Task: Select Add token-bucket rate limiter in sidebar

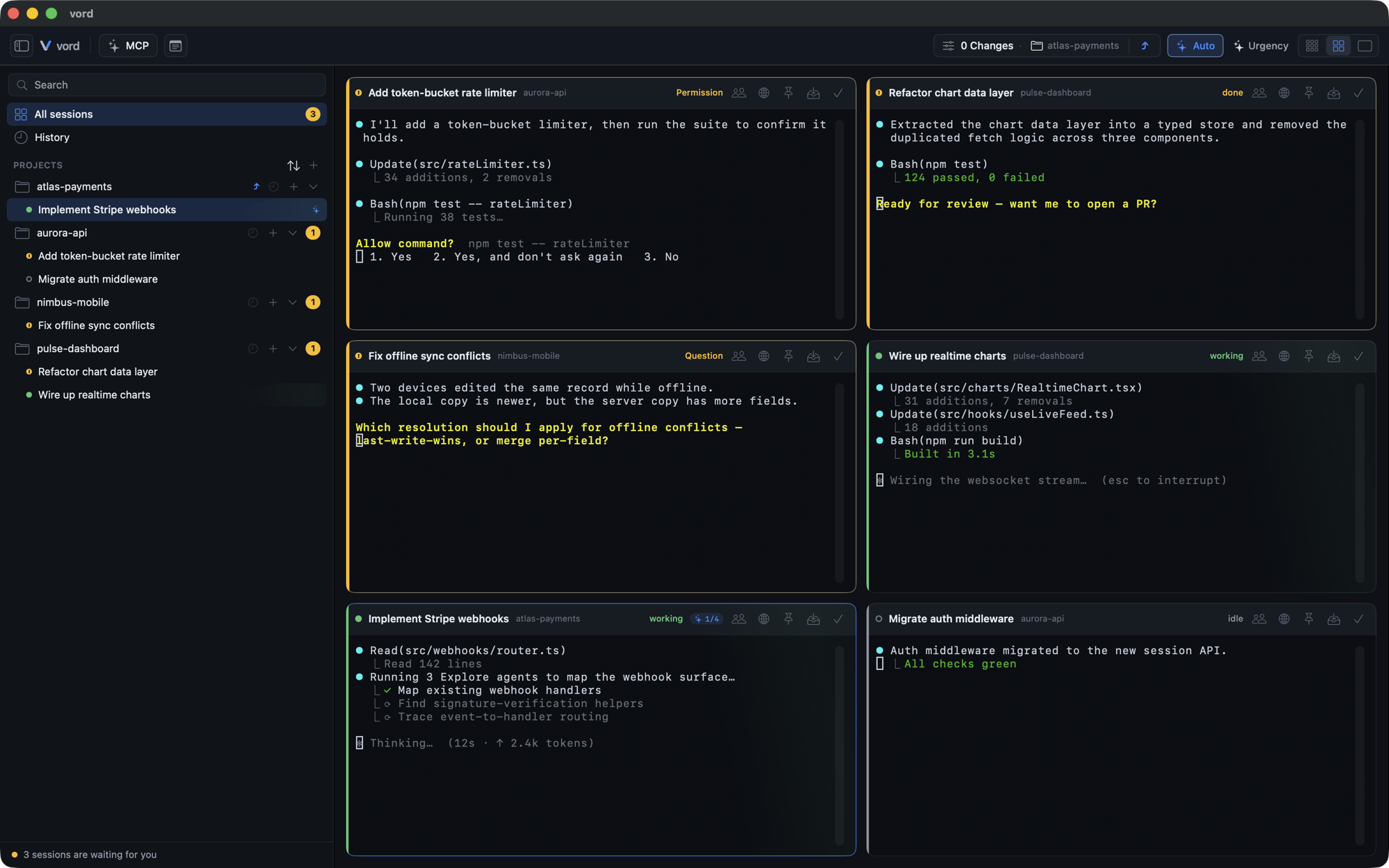Action: pyautogui.click(x=167, y=256)
